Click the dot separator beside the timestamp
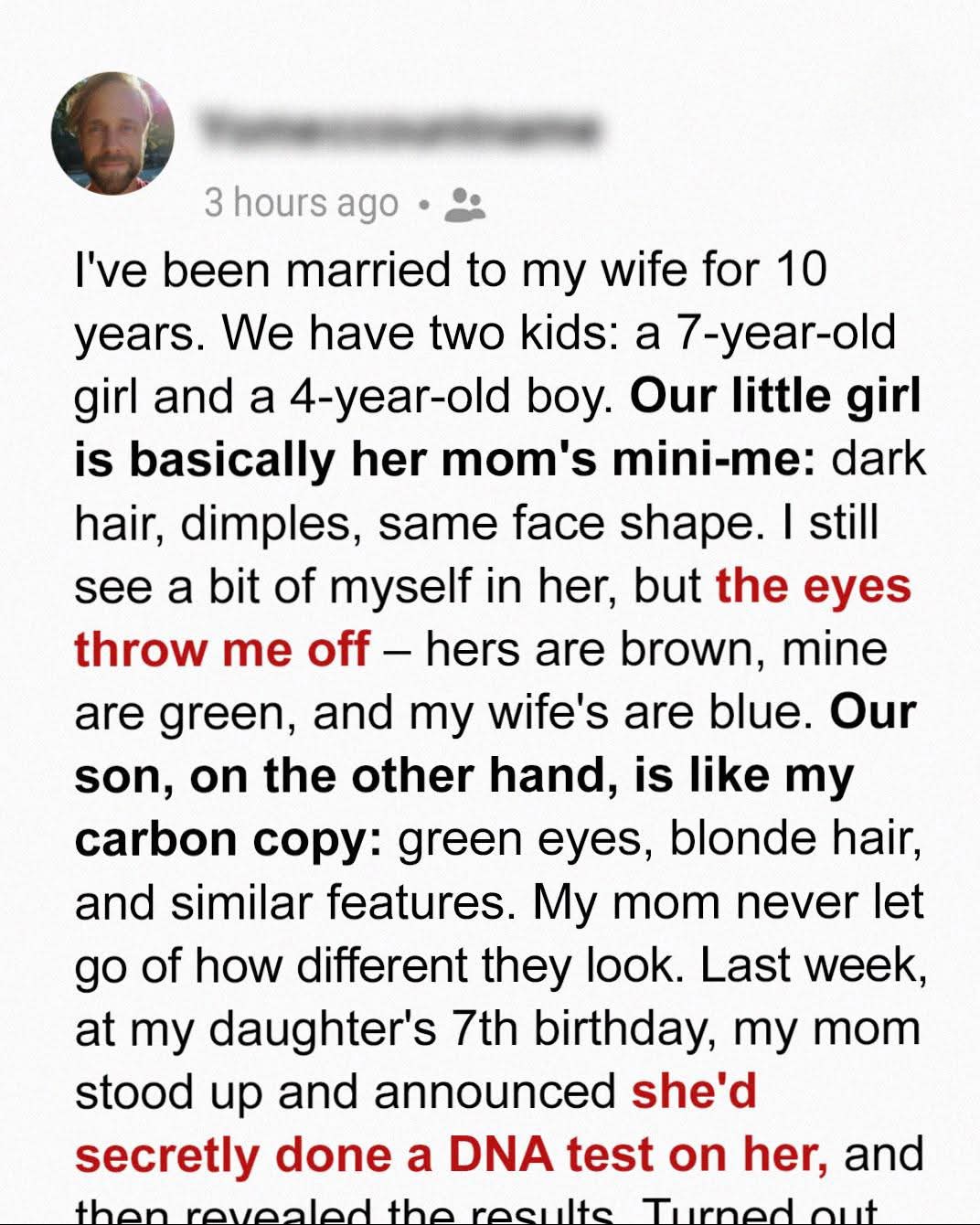This screenshot has height=1225, width=980. click(422, 205)
